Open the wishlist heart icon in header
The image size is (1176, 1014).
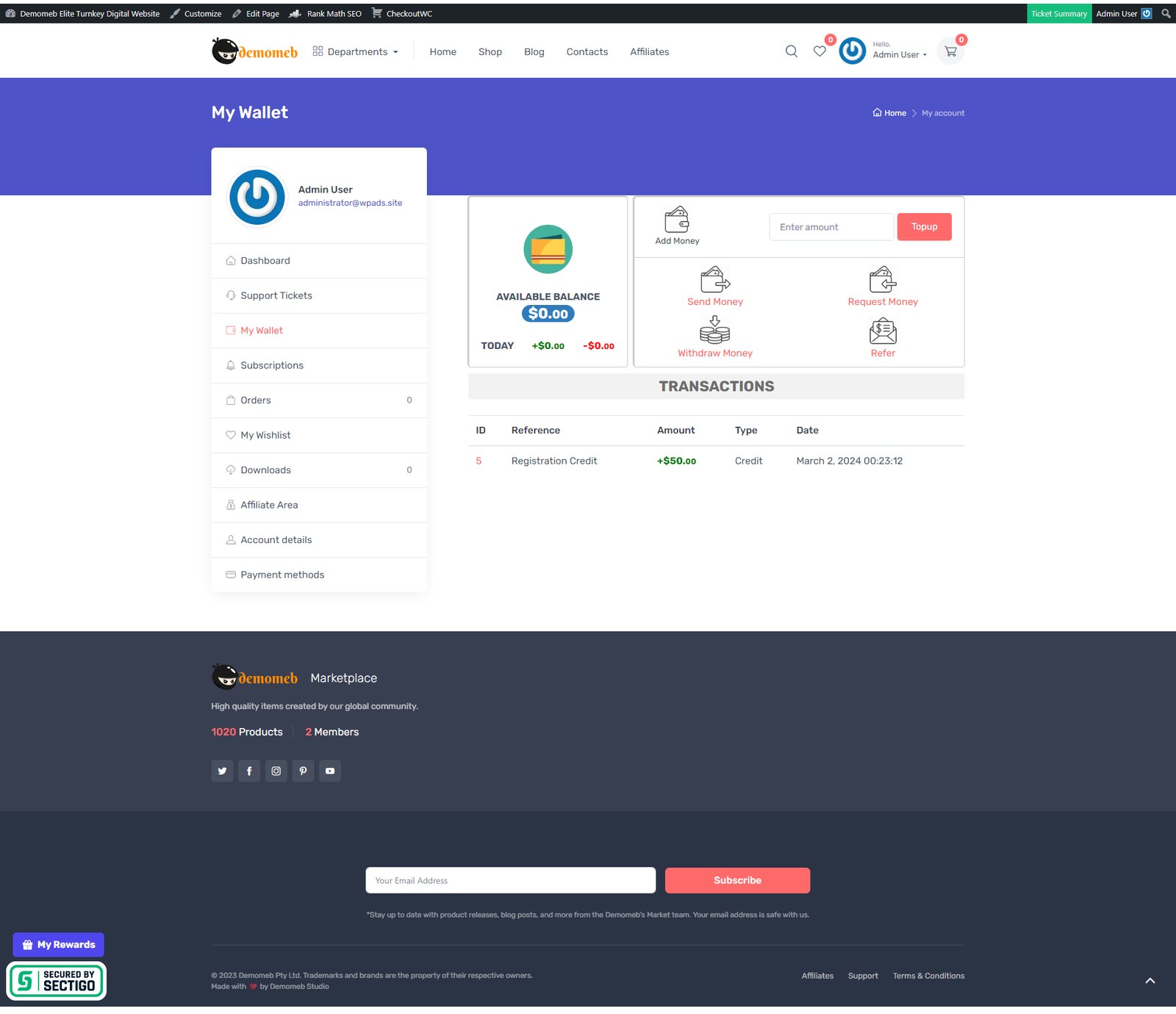820,51
